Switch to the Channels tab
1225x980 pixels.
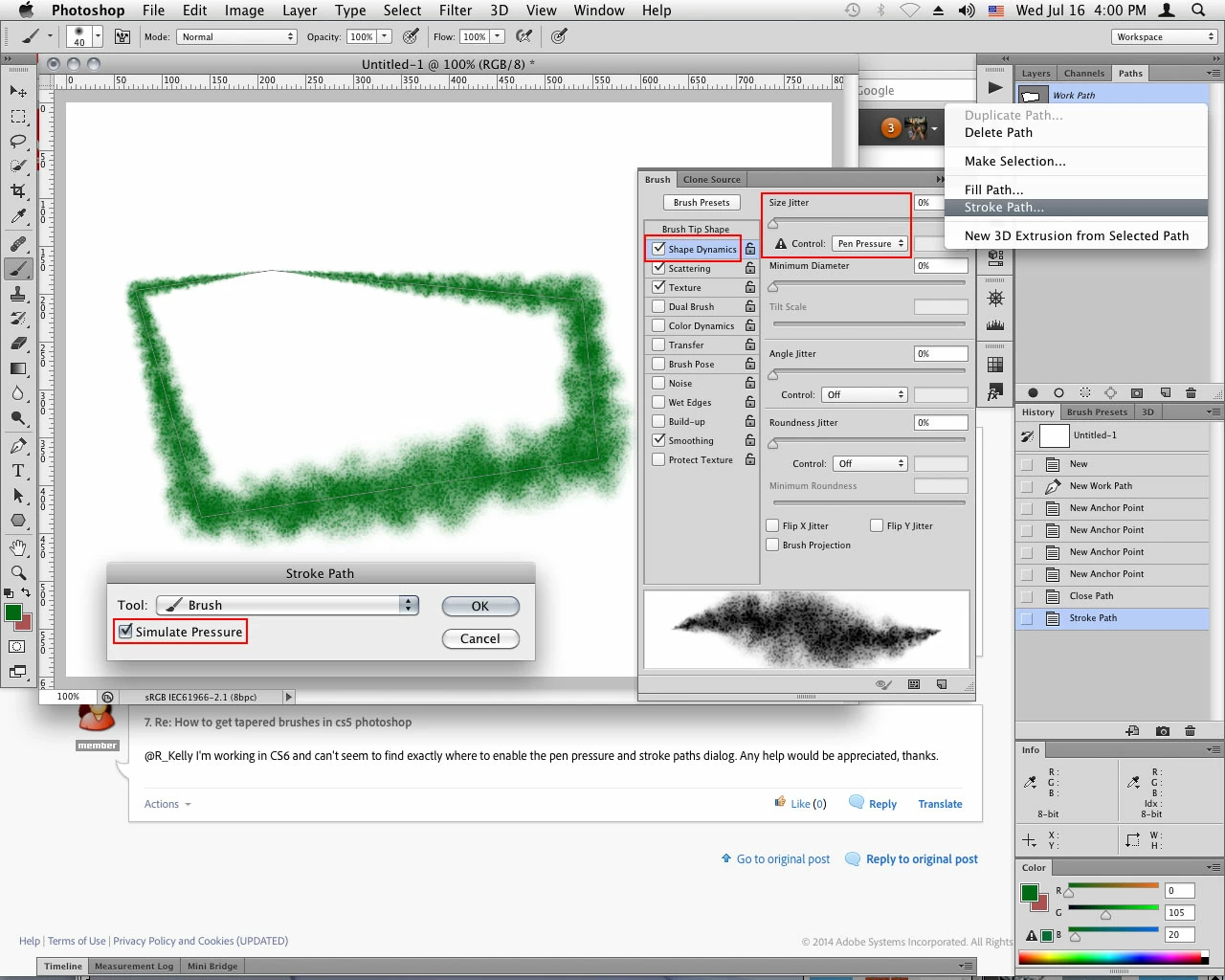(x=1083, y=73)
